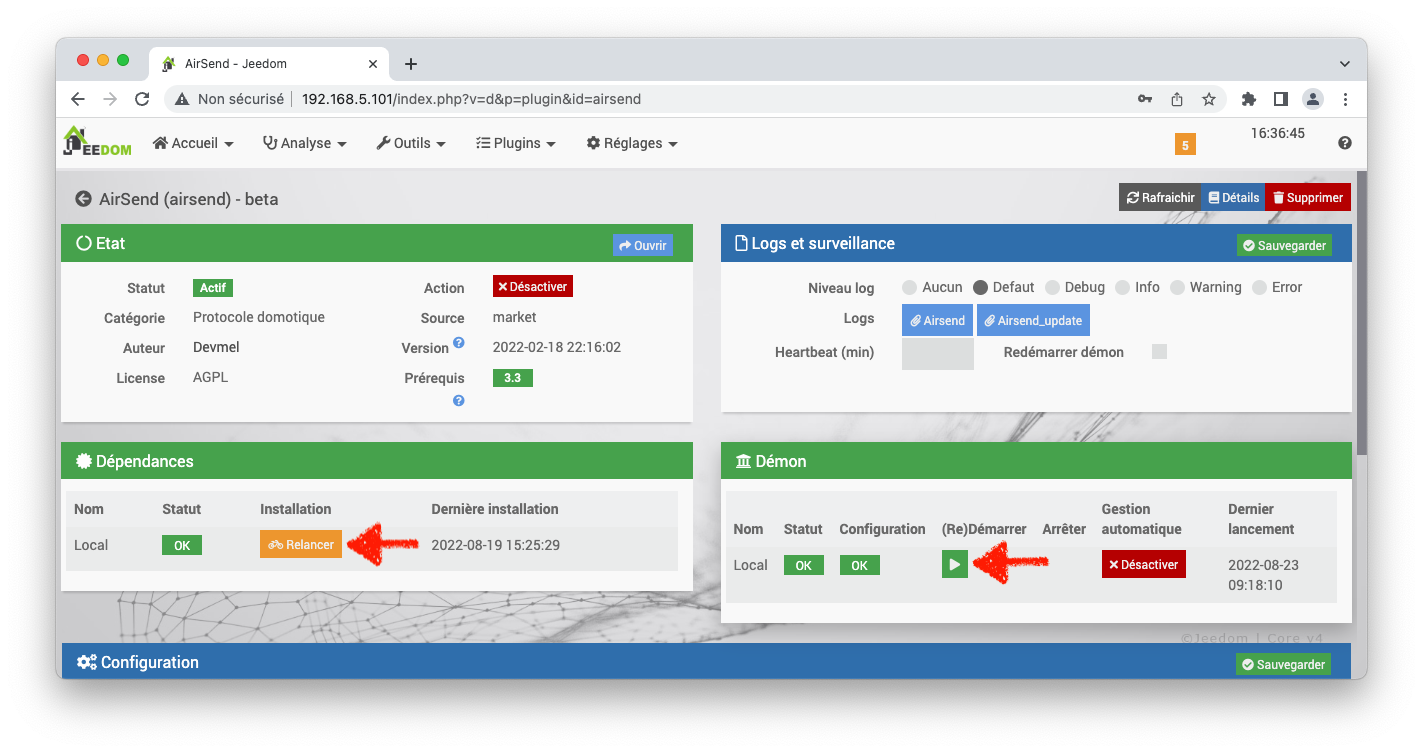The height and width of the screenshot is (753, 1423).
Task: Expand the Réglages menu
Action: pyautogui.click(x=631, y=143)
